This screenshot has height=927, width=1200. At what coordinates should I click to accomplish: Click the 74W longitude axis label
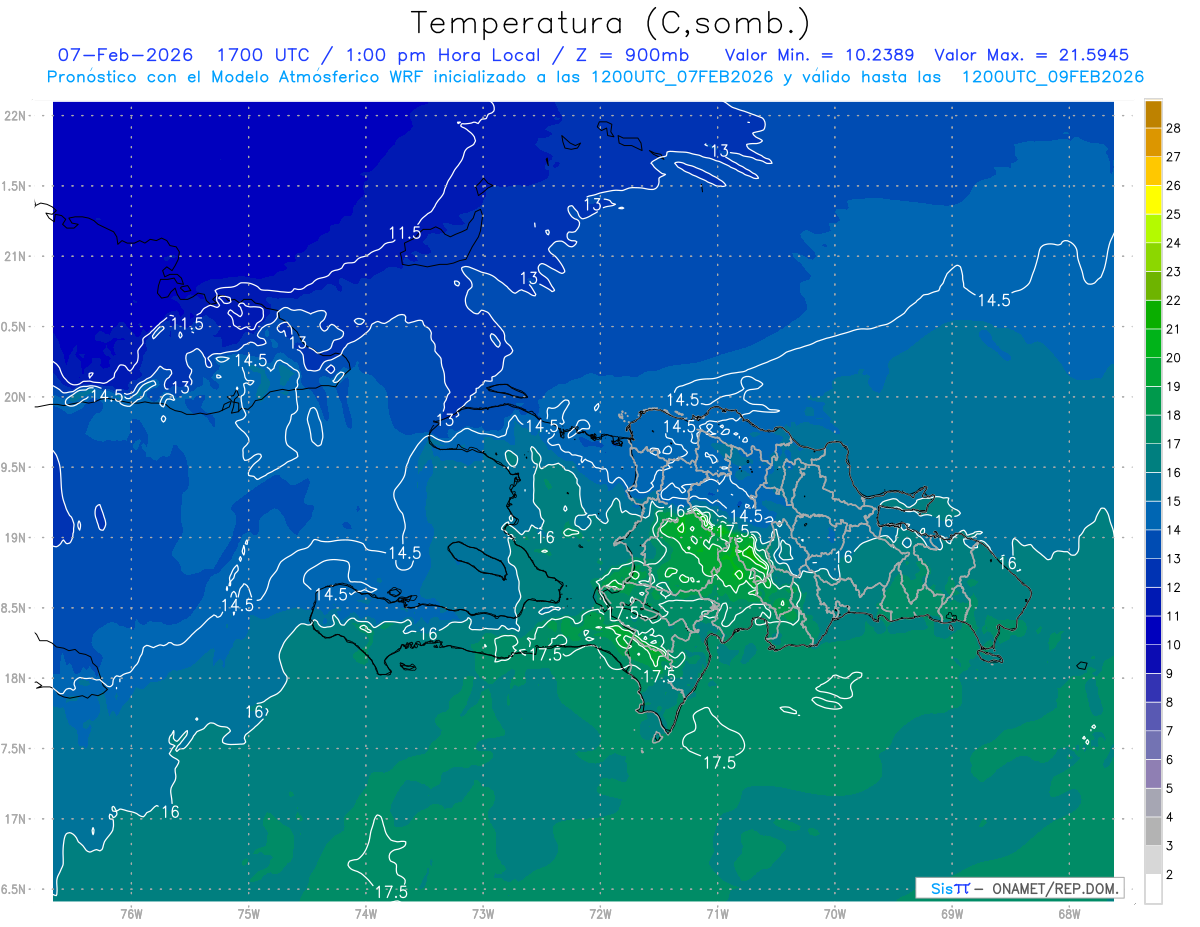(x=365, y=914)
